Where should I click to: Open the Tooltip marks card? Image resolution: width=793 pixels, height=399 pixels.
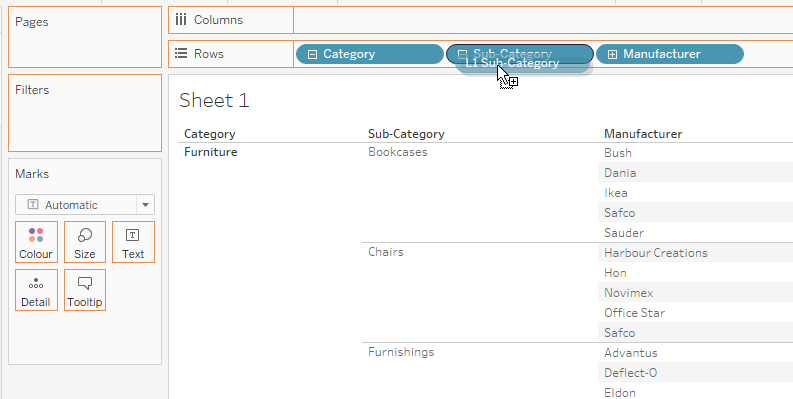click(x=85, y=290)
